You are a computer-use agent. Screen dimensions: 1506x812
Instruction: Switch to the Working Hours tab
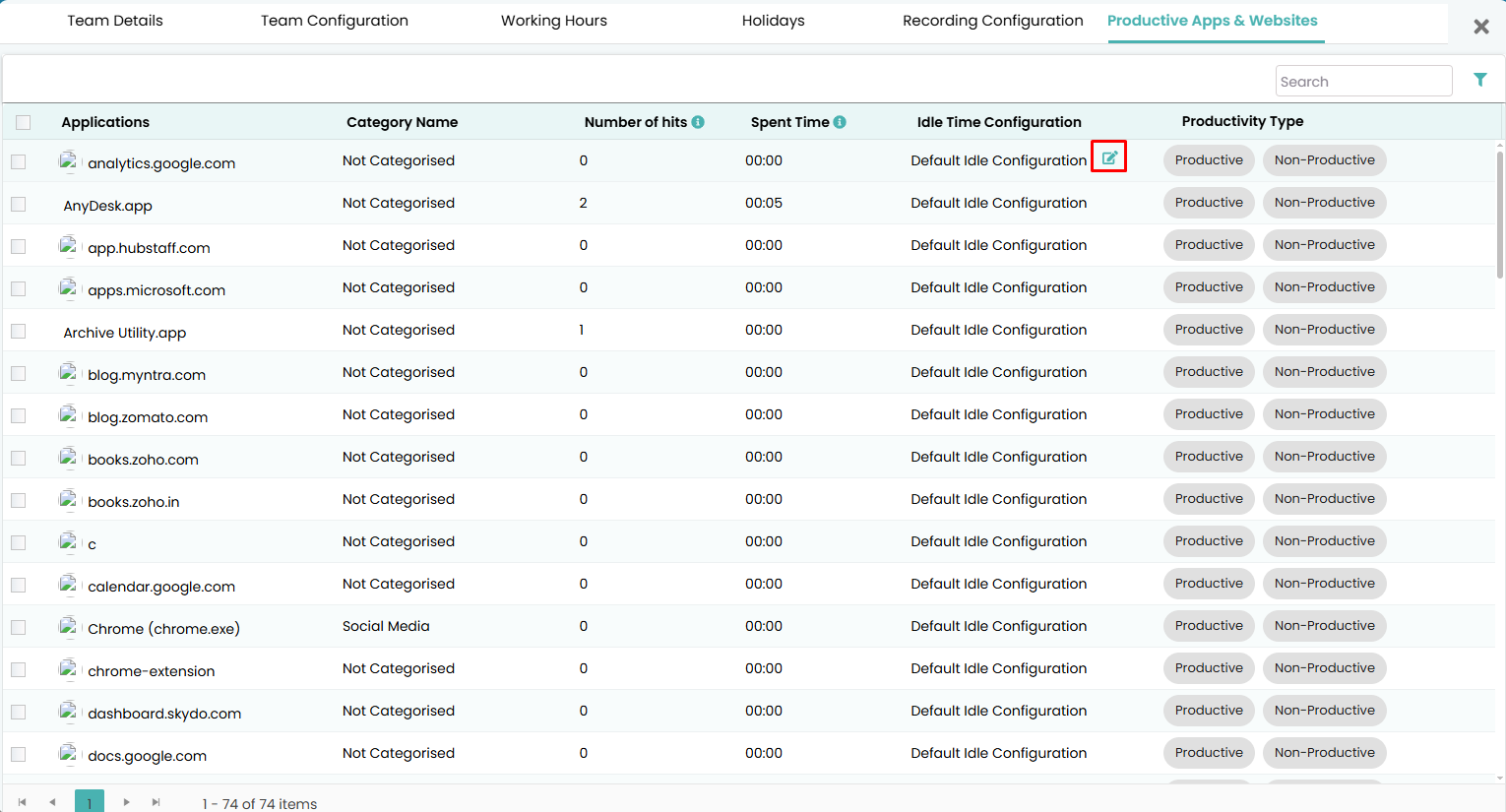click(554, 21)
